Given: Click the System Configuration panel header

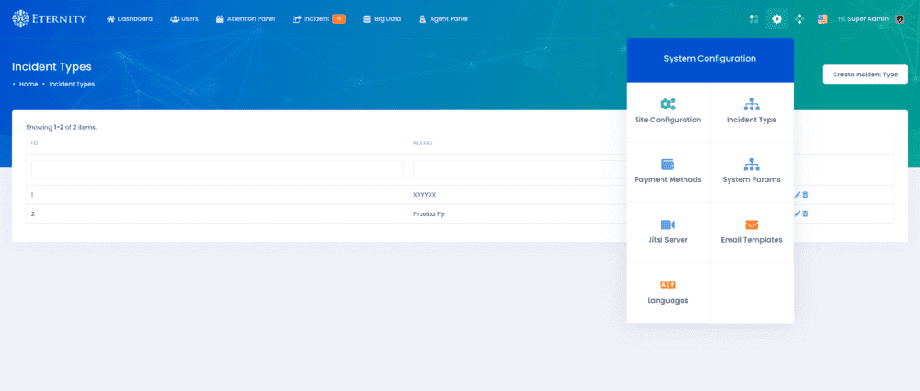Looking at the screenshot, I should pyautogui.click(x=710, y=59).
